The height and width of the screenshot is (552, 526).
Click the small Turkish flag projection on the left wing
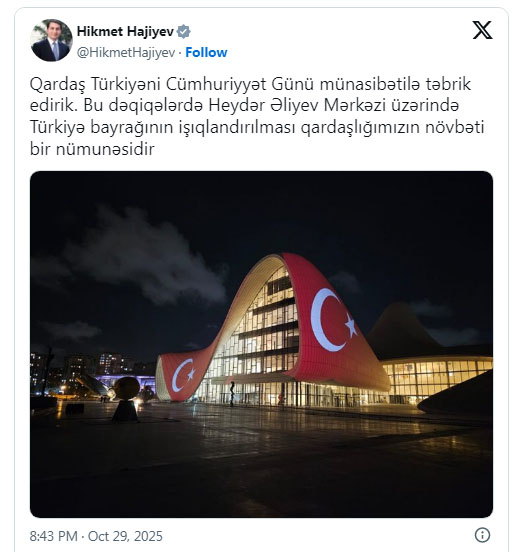[x=183, y=376]
